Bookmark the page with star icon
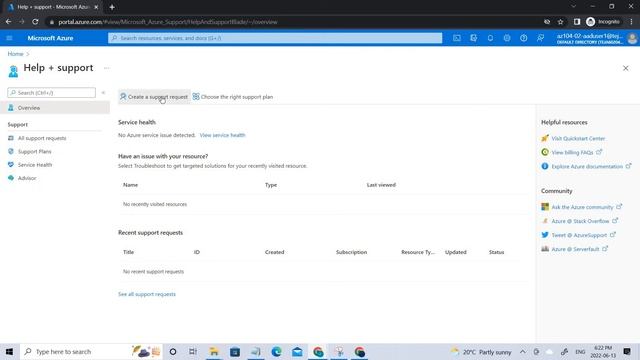The width and height of the screenshot is (640, 360). tap(560, 22)
